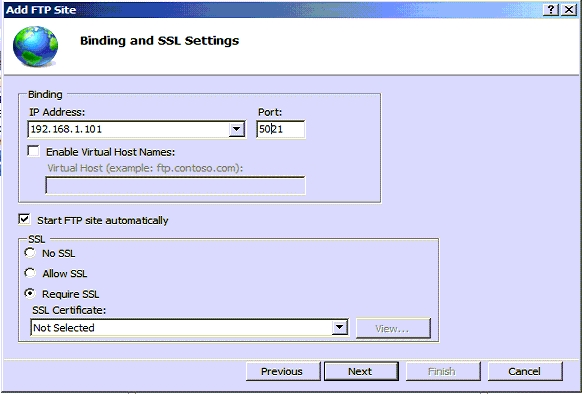Click the Port: label
Screen dimensions: 582x394
[x=270, y=112]
